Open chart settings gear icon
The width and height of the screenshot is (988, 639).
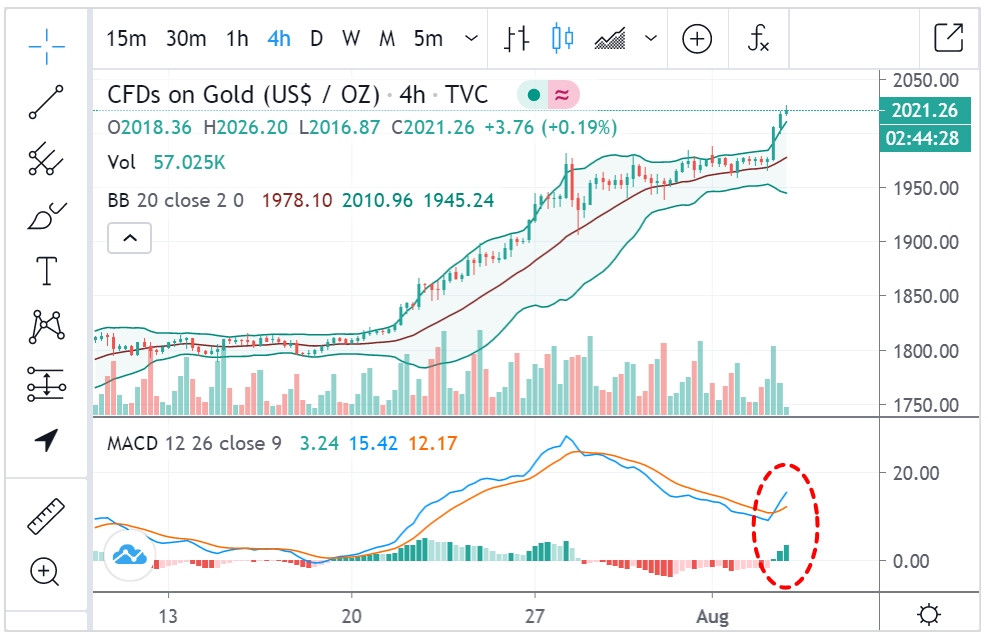pos(929,614)
